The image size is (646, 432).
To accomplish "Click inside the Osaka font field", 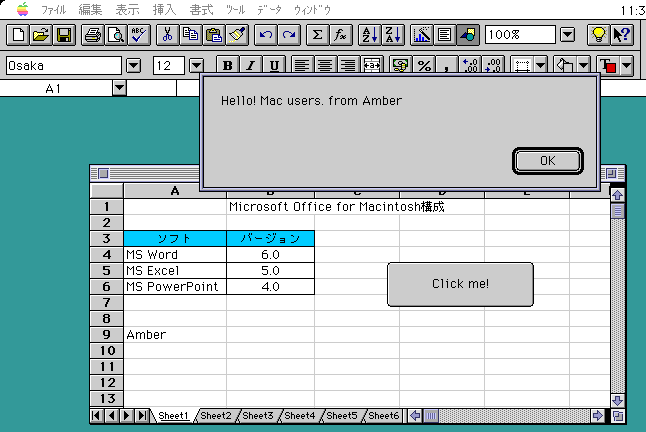I will [x=64, y=65].
